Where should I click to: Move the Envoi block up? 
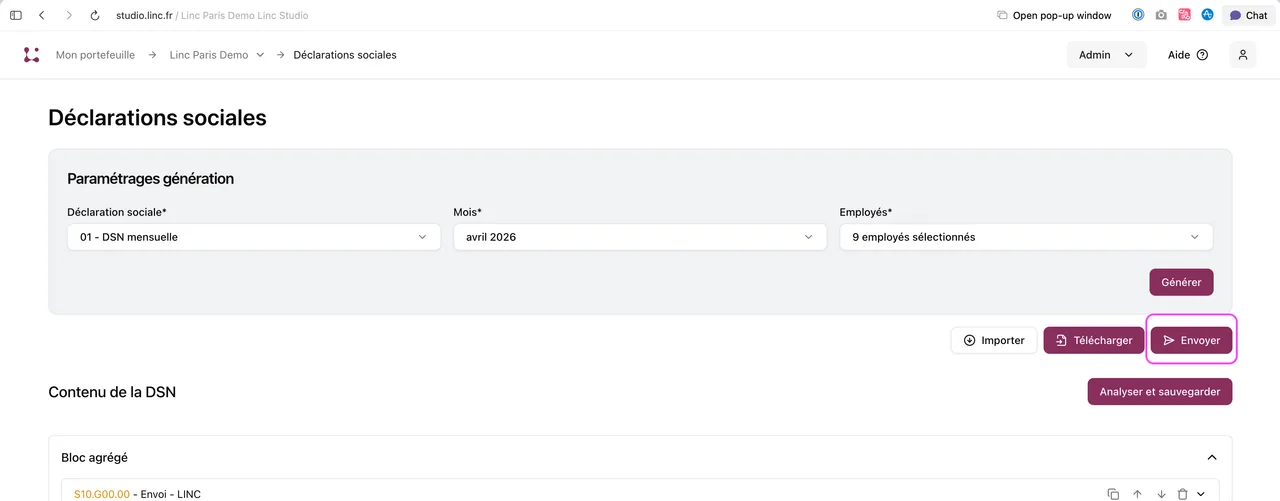click(1137, 494)
